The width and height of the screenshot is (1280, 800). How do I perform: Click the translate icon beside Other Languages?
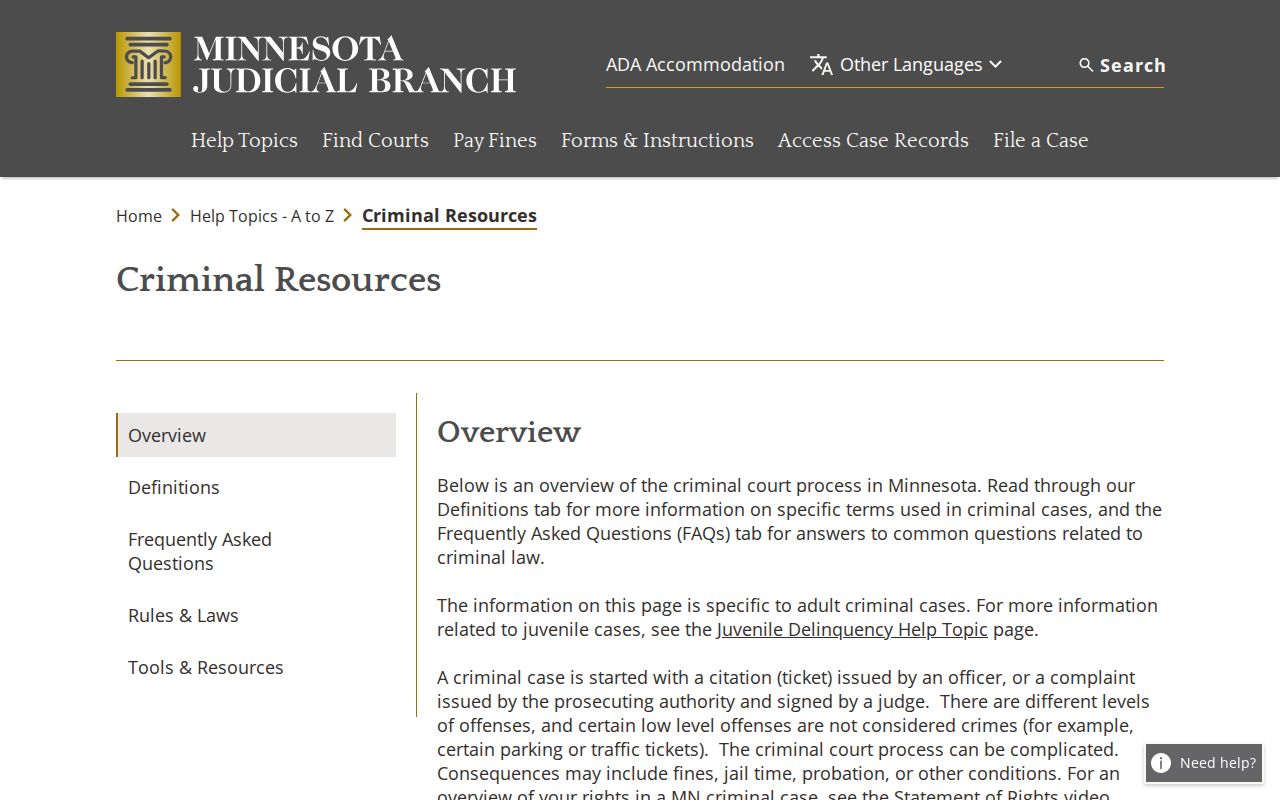pos(821,65)
